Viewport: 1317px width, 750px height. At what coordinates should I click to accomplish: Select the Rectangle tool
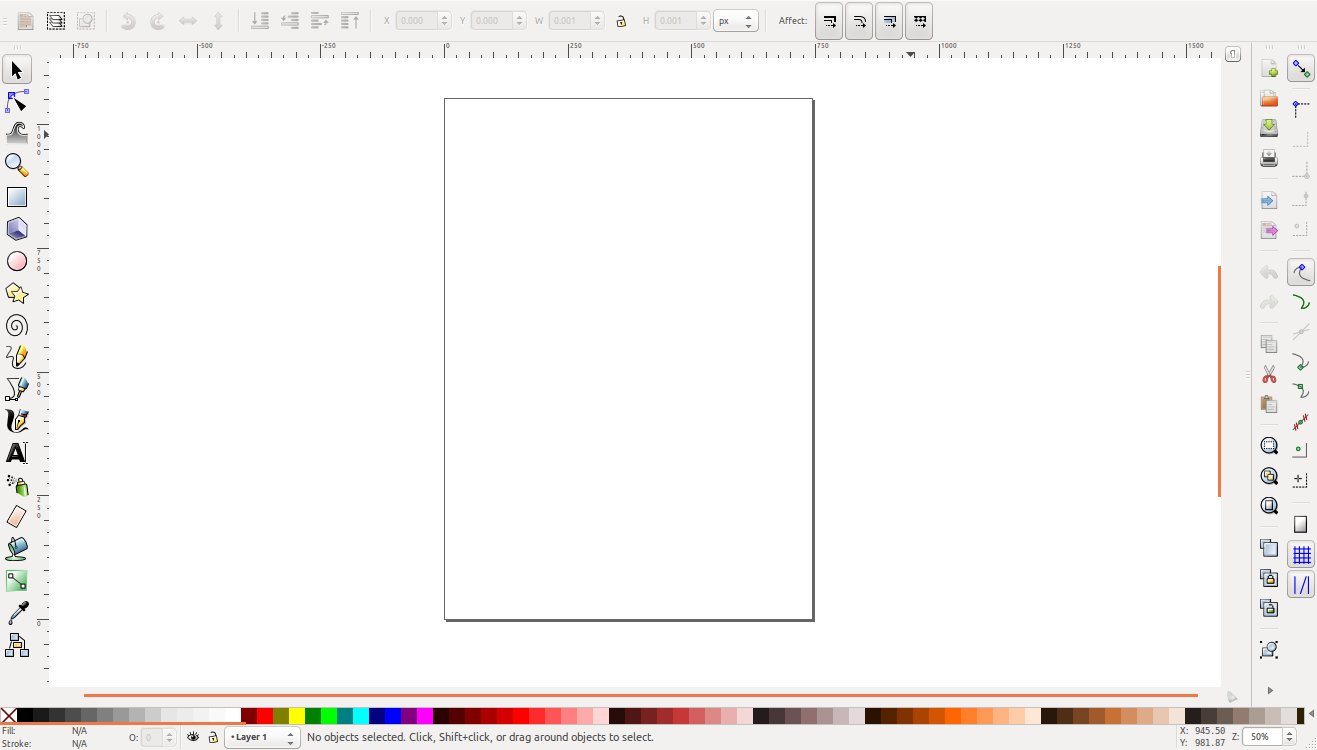(17, 197)
